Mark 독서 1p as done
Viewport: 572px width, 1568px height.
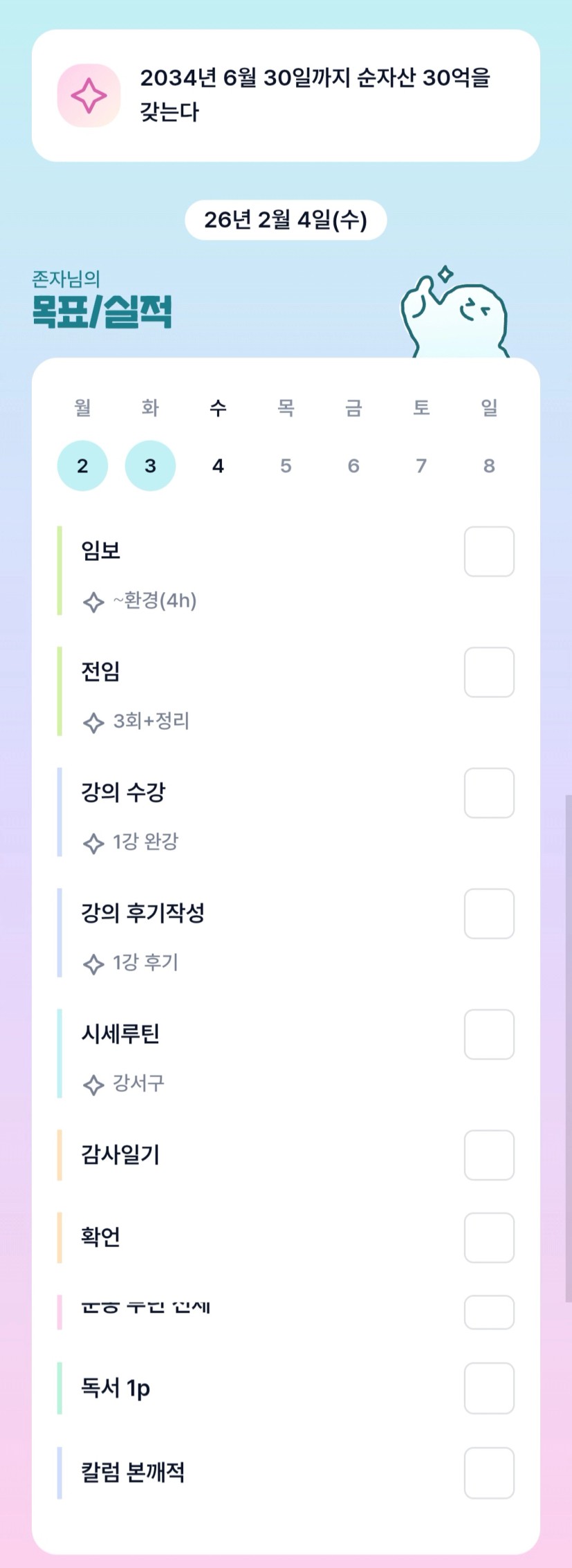tap(489, 1387)
